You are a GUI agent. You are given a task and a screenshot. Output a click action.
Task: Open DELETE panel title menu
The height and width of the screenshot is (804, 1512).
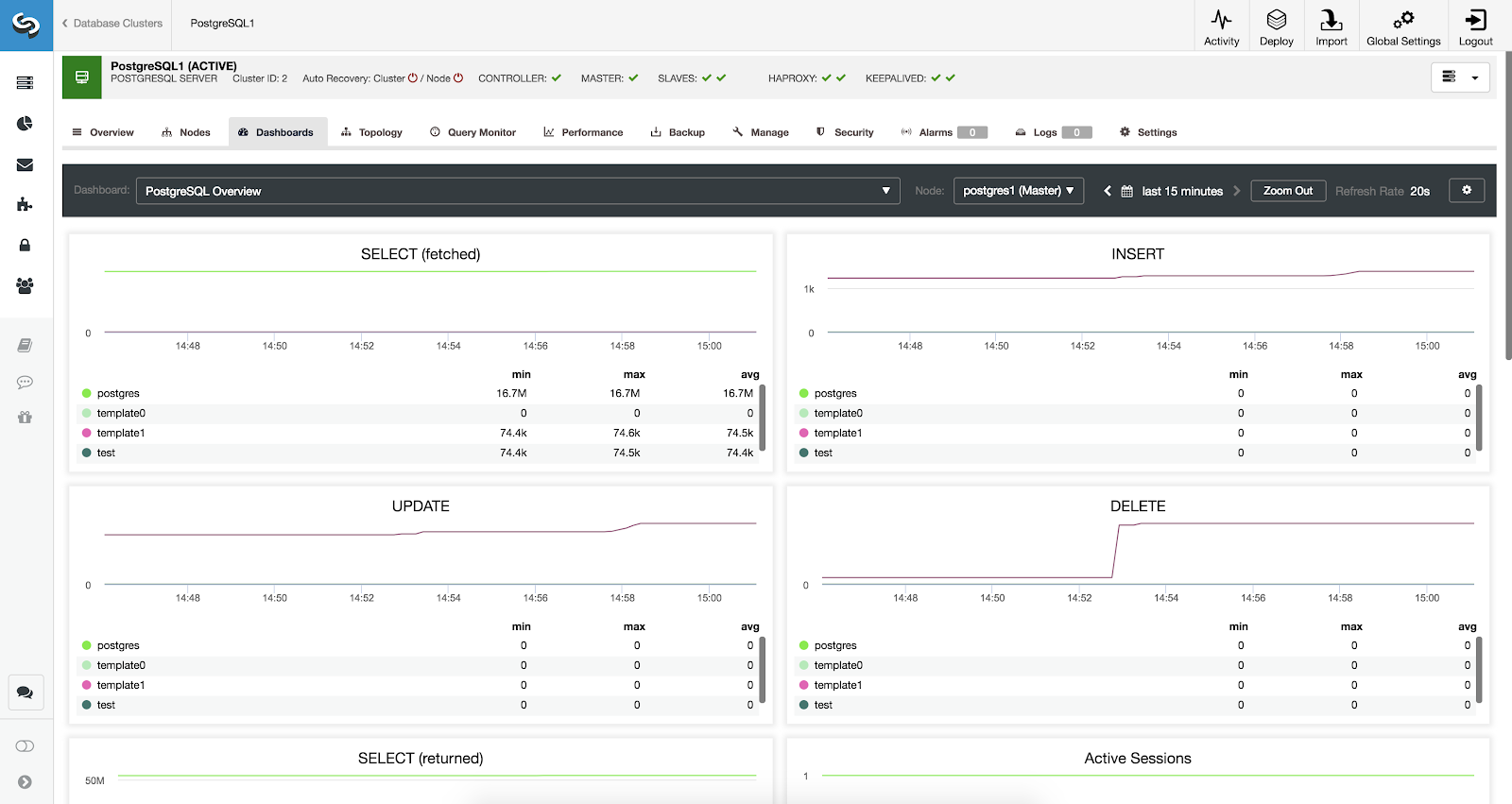pyautogui.click(x=1138, y=506)
